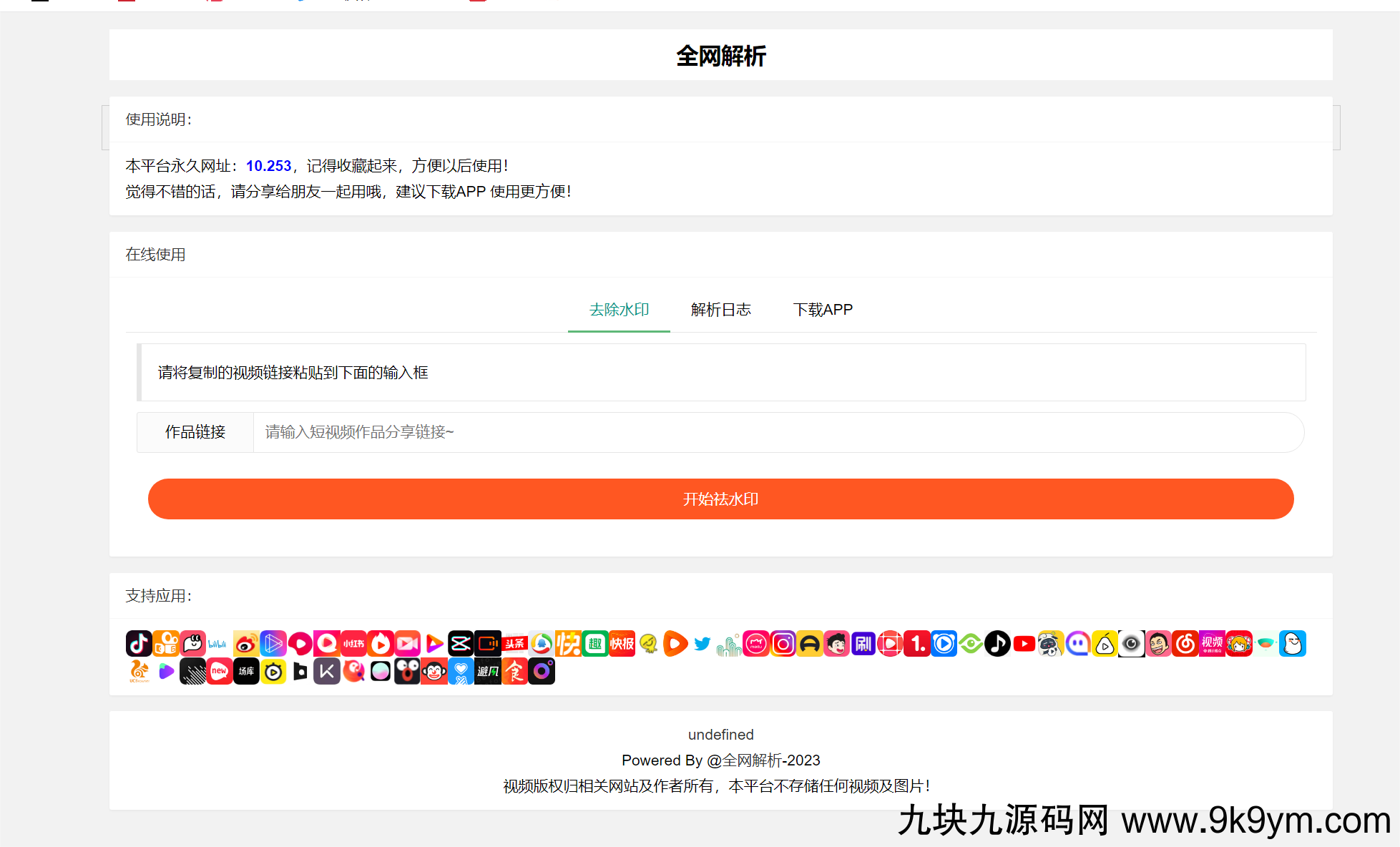Click the Toutiao (头条) icon
Image resolution: width=1400 pixels, height=847 pixels.
click(514, 644)
